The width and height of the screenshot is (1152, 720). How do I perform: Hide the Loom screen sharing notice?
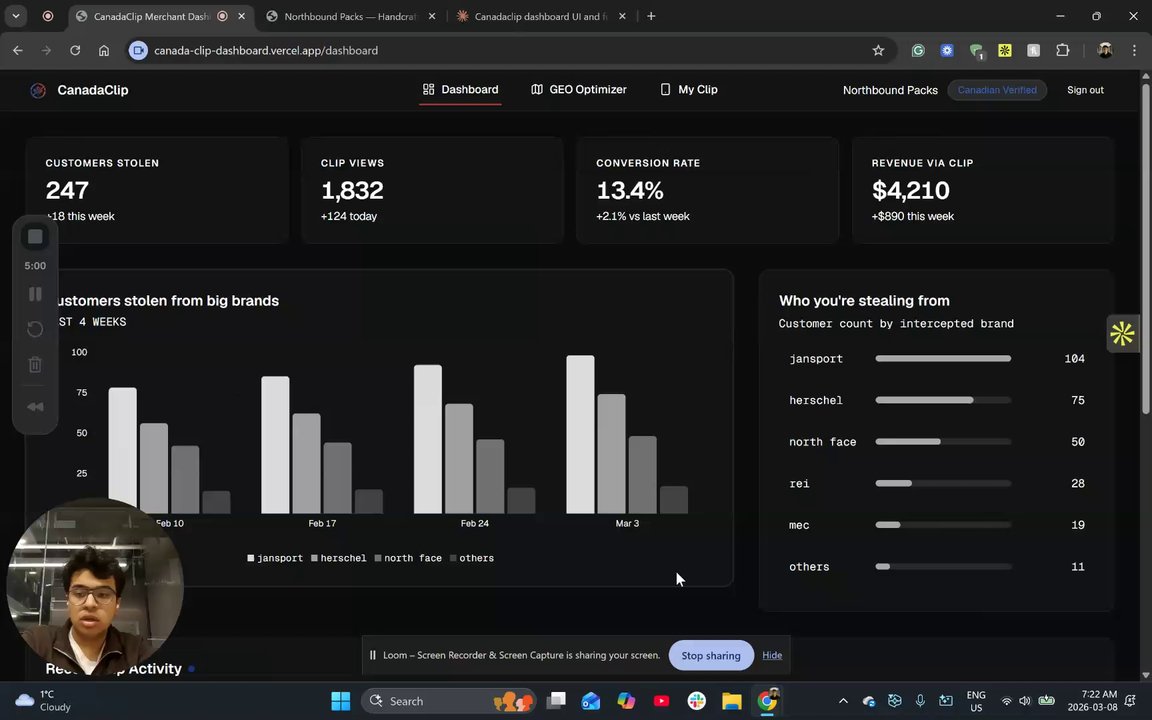click(771, 655)
